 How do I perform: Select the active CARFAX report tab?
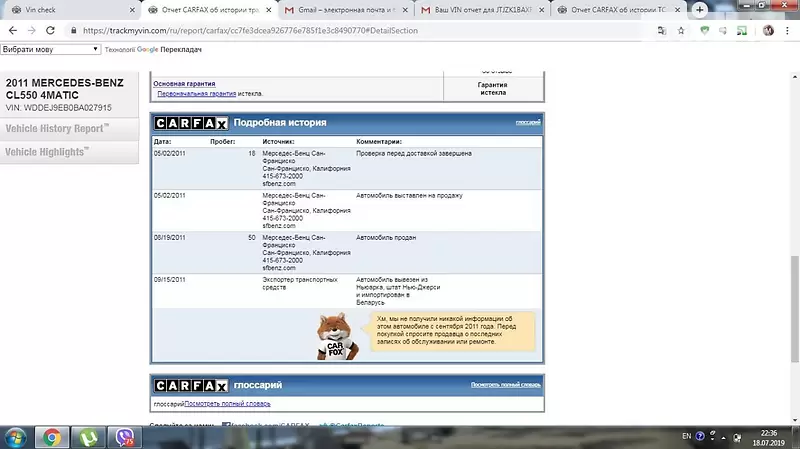(x=209, y=10)
